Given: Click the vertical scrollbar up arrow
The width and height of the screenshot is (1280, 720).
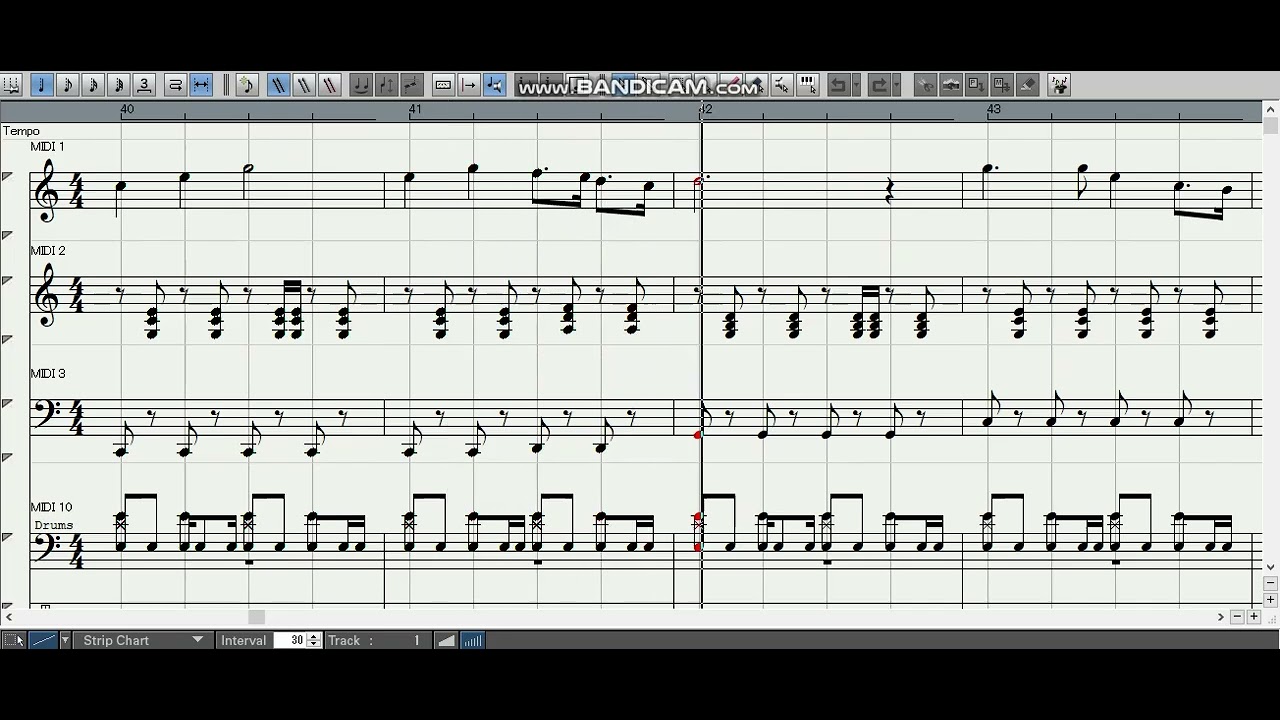Looking at the screenshot, I should 1270,108.
